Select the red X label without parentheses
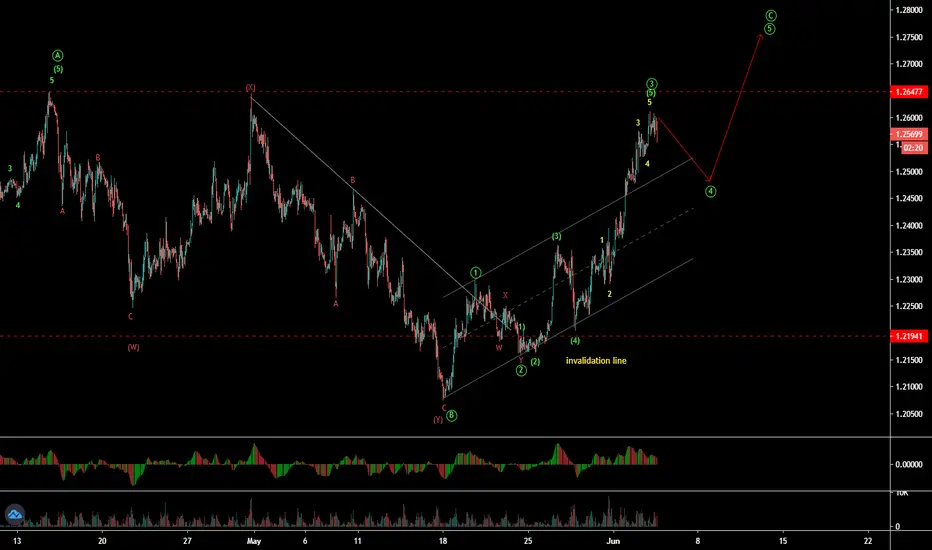 [505, 296]
